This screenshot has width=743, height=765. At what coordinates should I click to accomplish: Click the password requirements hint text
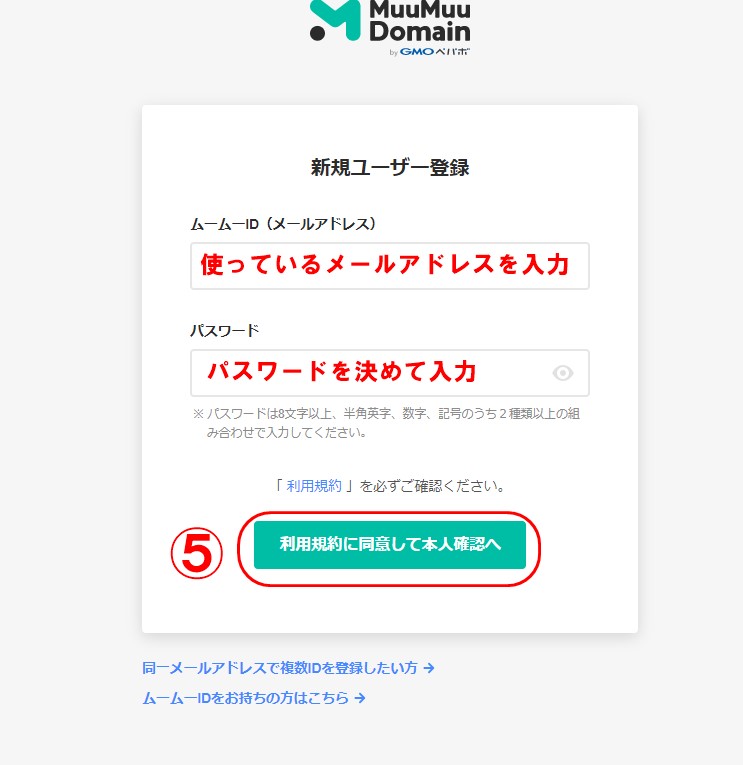point(386,423)
